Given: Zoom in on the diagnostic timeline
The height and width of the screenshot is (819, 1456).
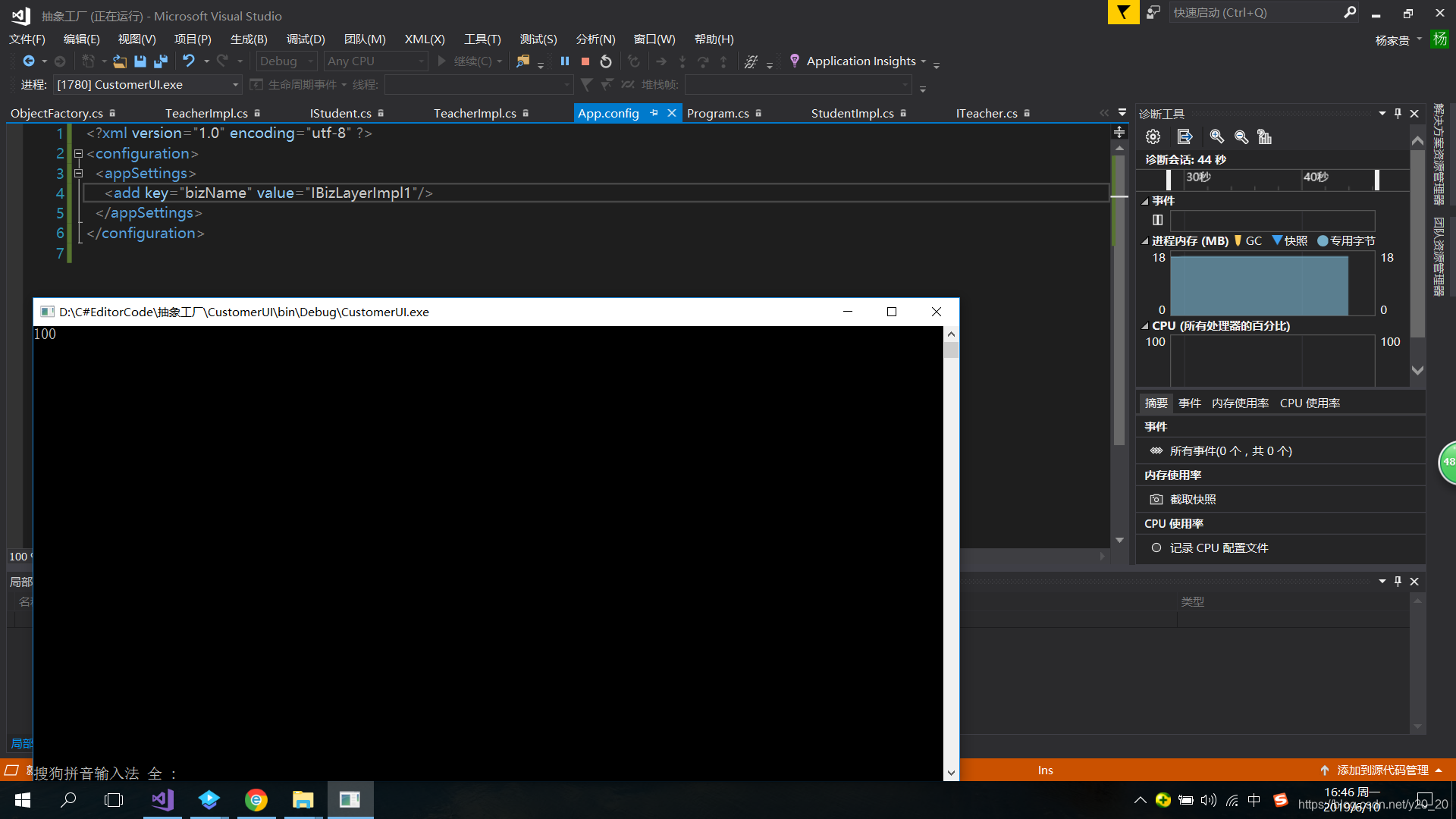Looking at the screenshot, I should (x=1217, y=136).
